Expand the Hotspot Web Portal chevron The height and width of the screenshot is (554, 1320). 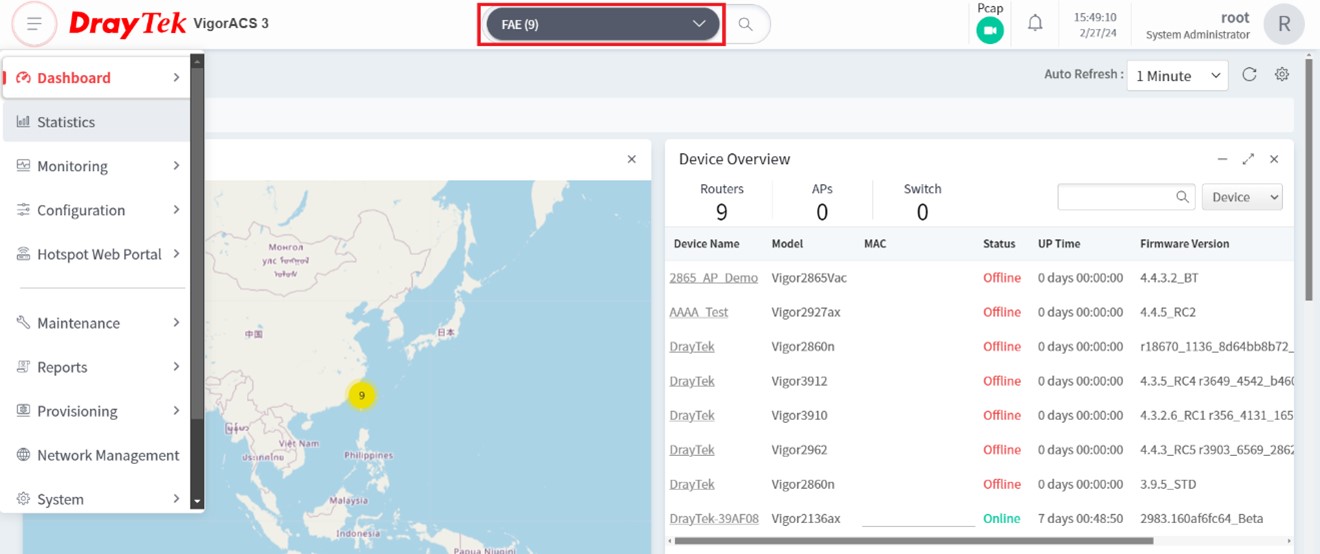click(x=176, y=253)
